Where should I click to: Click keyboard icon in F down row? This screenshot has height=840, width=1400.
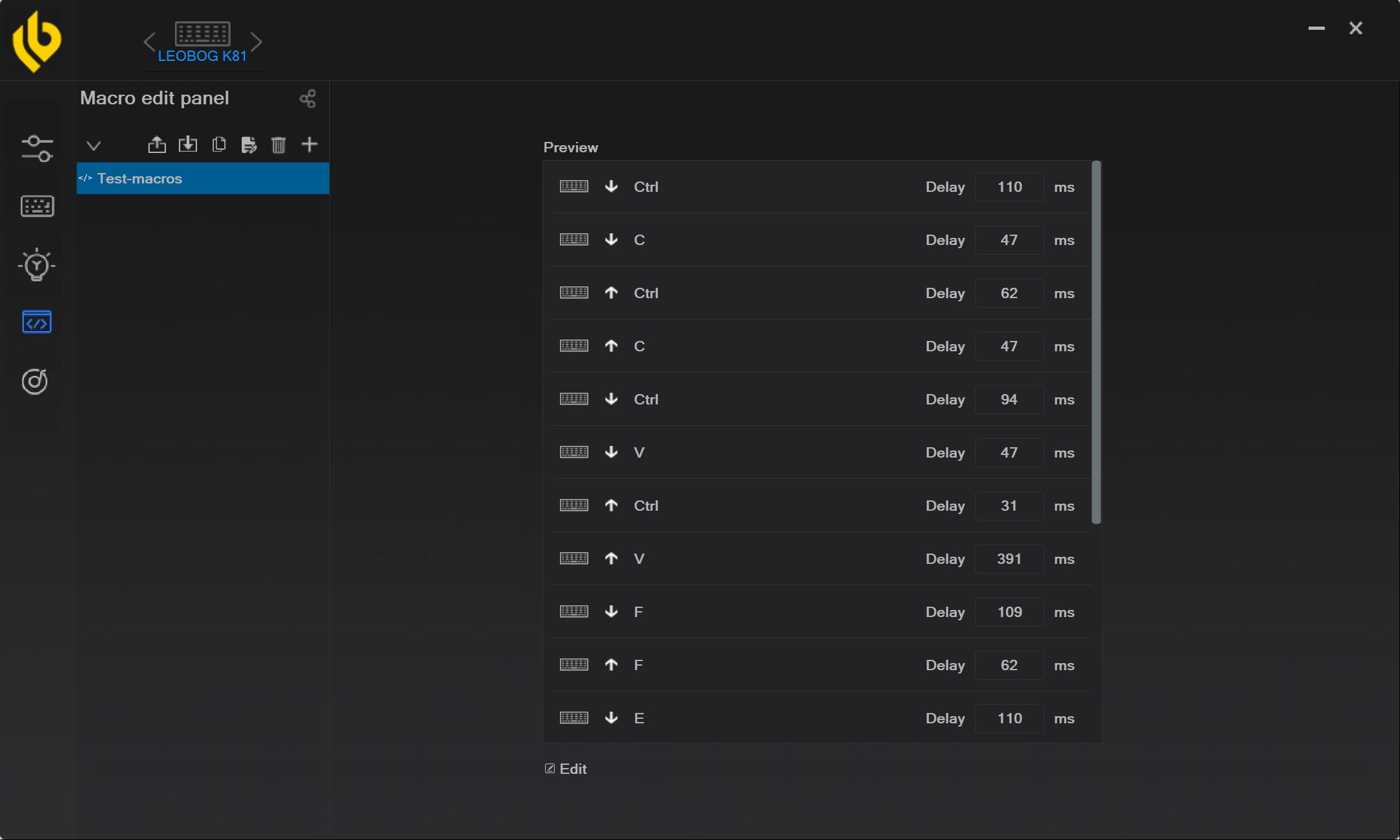[x=574, y=612]
